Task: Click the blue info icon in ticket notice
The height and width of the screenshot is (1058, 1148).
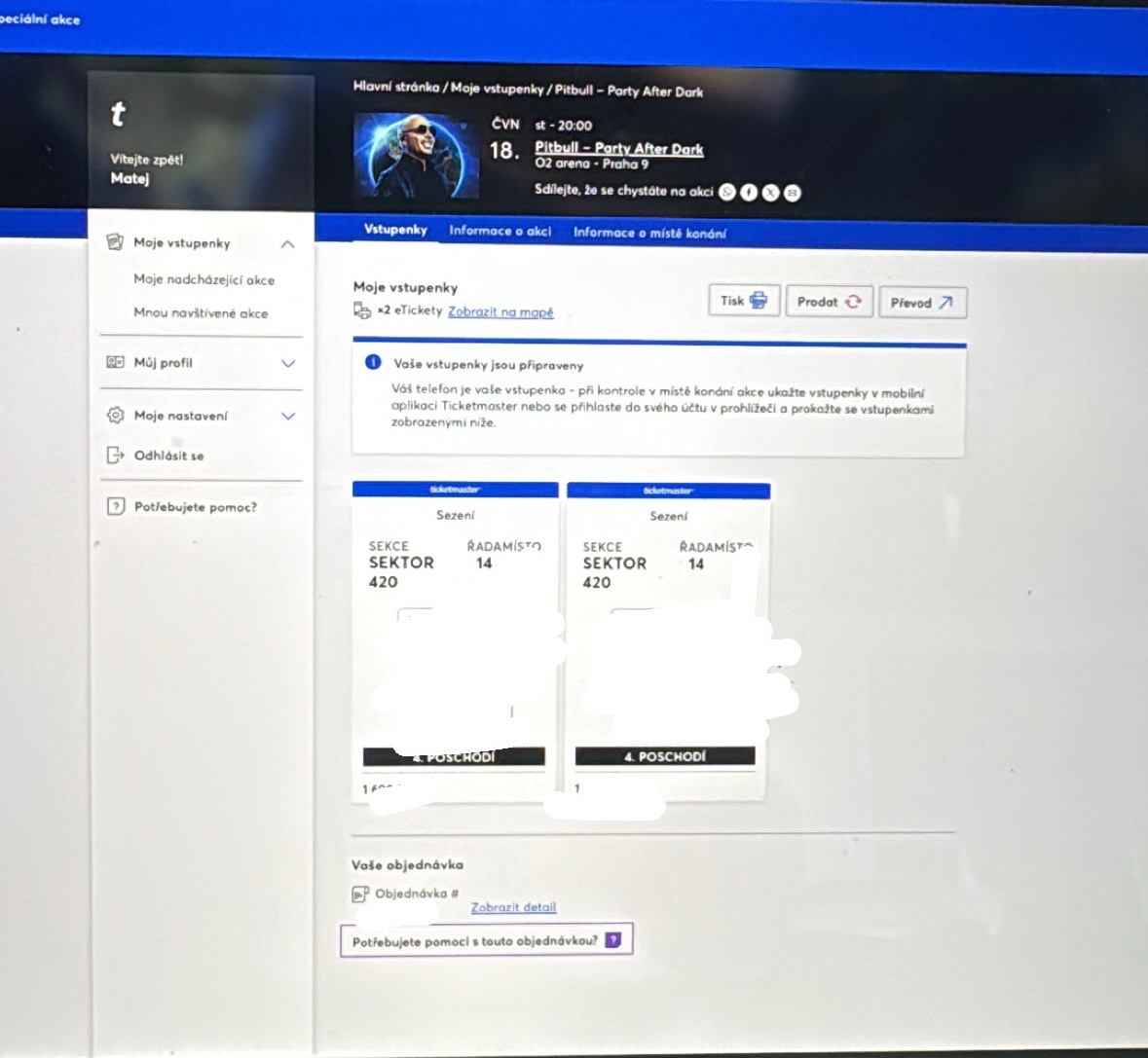Action: tap(373, 362)
